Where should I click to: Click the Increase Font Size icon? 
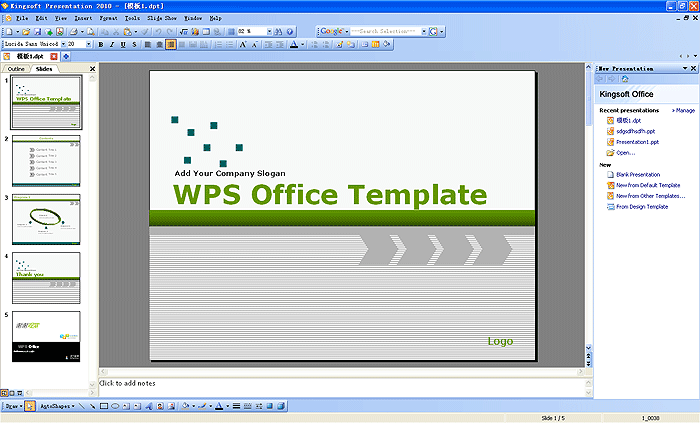243,45
